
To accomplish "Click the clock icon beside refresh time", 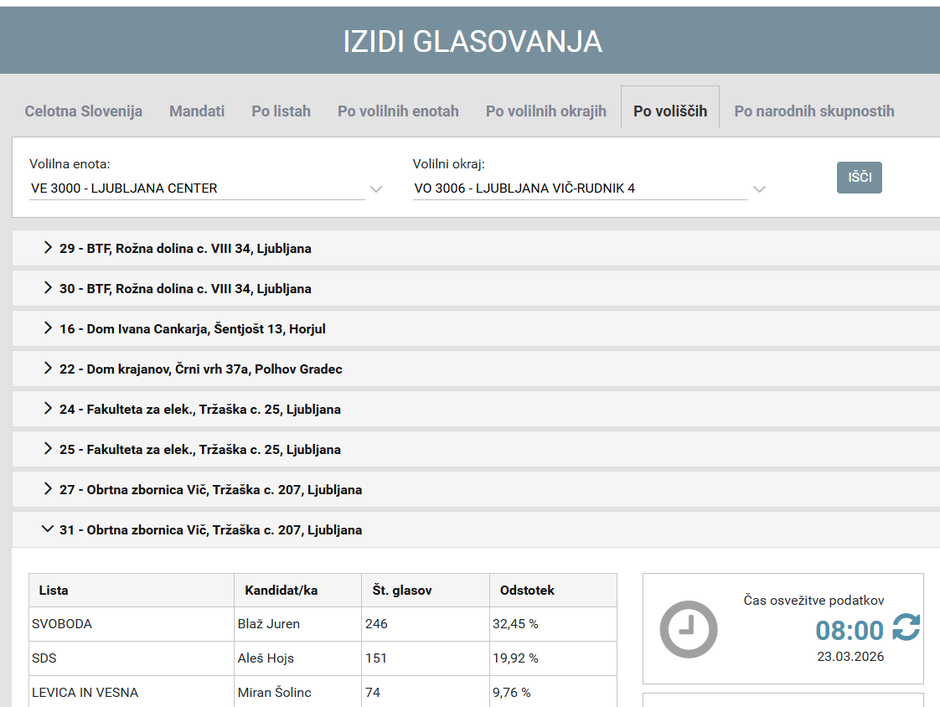I will (x=688, y=630).
